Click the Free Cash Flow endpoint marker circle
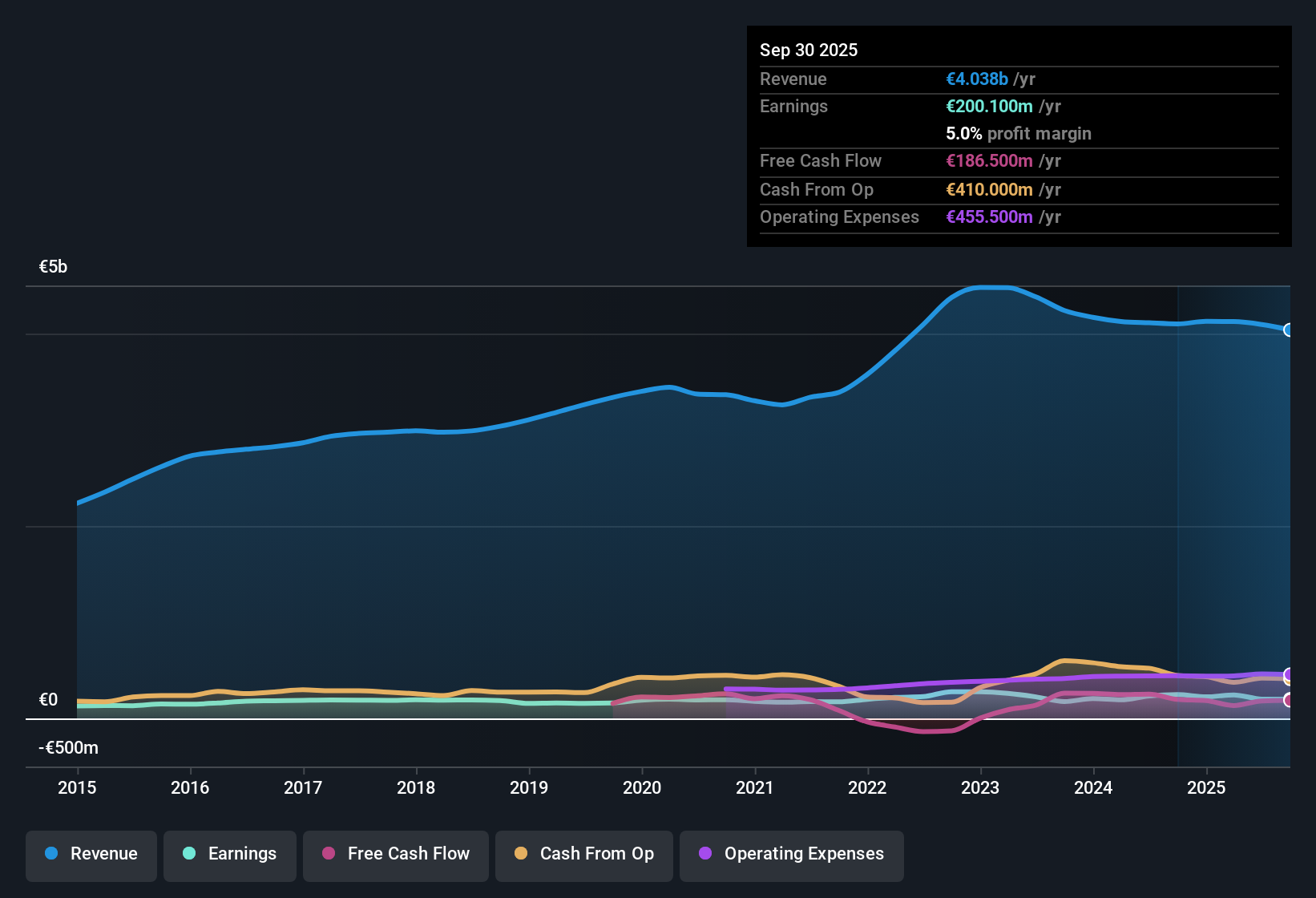The height and width of the screenshot is (898, 1316). pos(1289,702)
